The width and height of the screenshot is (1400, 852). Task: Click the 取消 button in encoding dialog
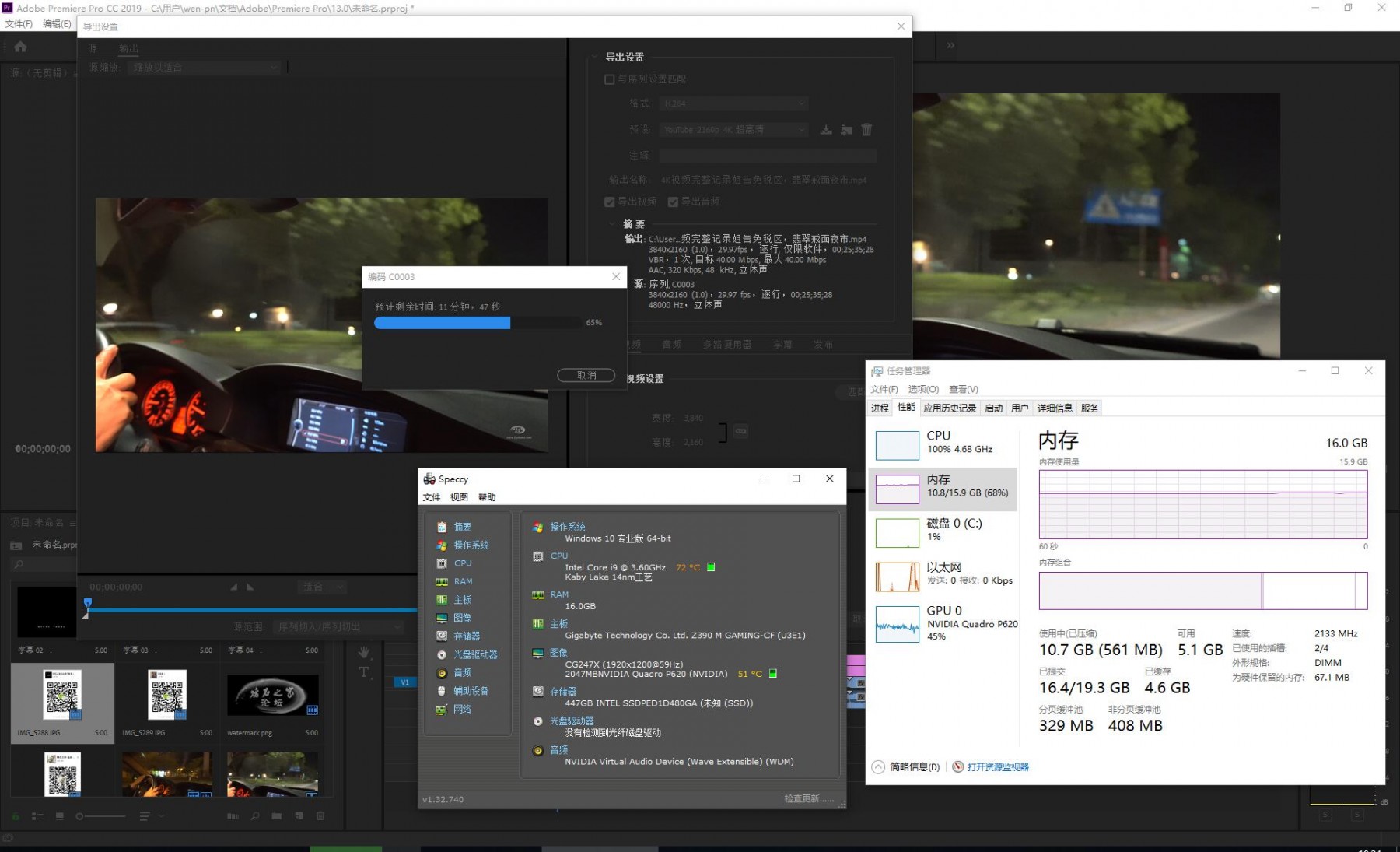click(586, 375)
